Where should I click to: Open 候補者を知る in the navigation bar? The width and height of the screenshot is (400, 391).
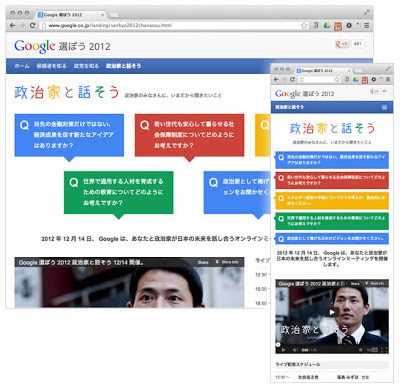[52, 66]
